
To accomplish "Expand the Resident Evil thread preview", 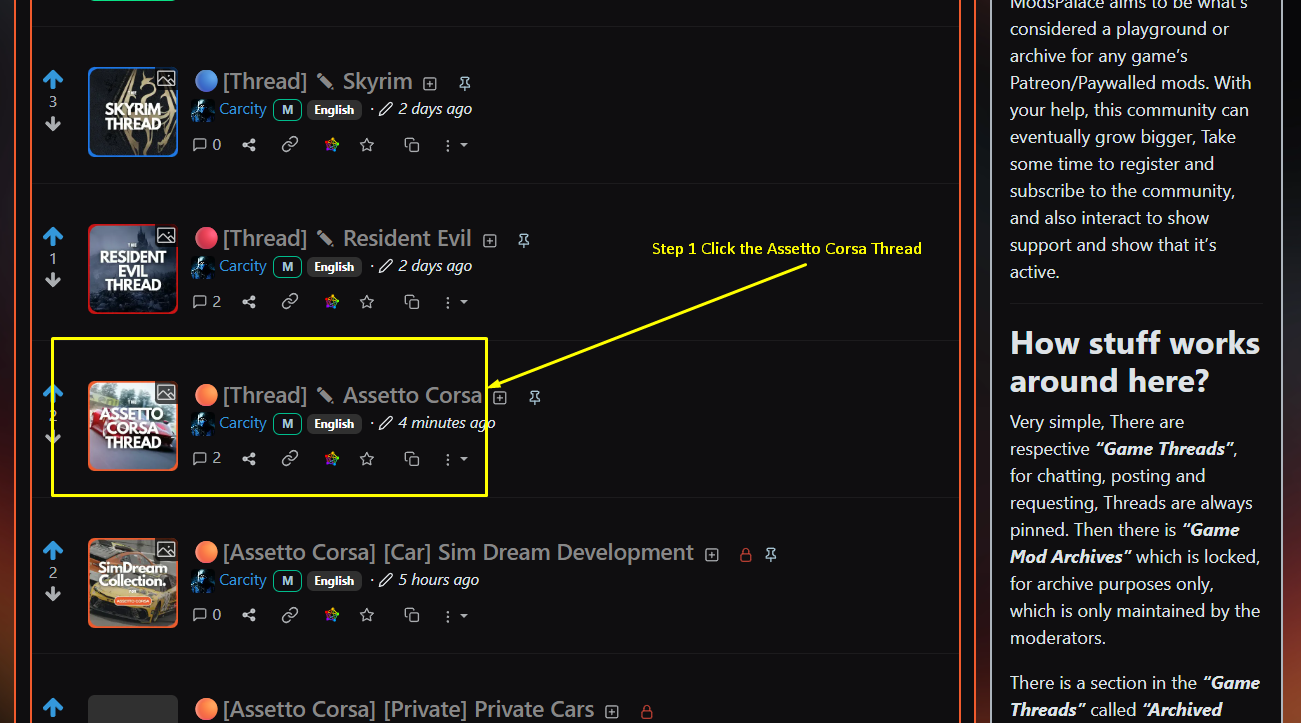I will tap(490, 241).
